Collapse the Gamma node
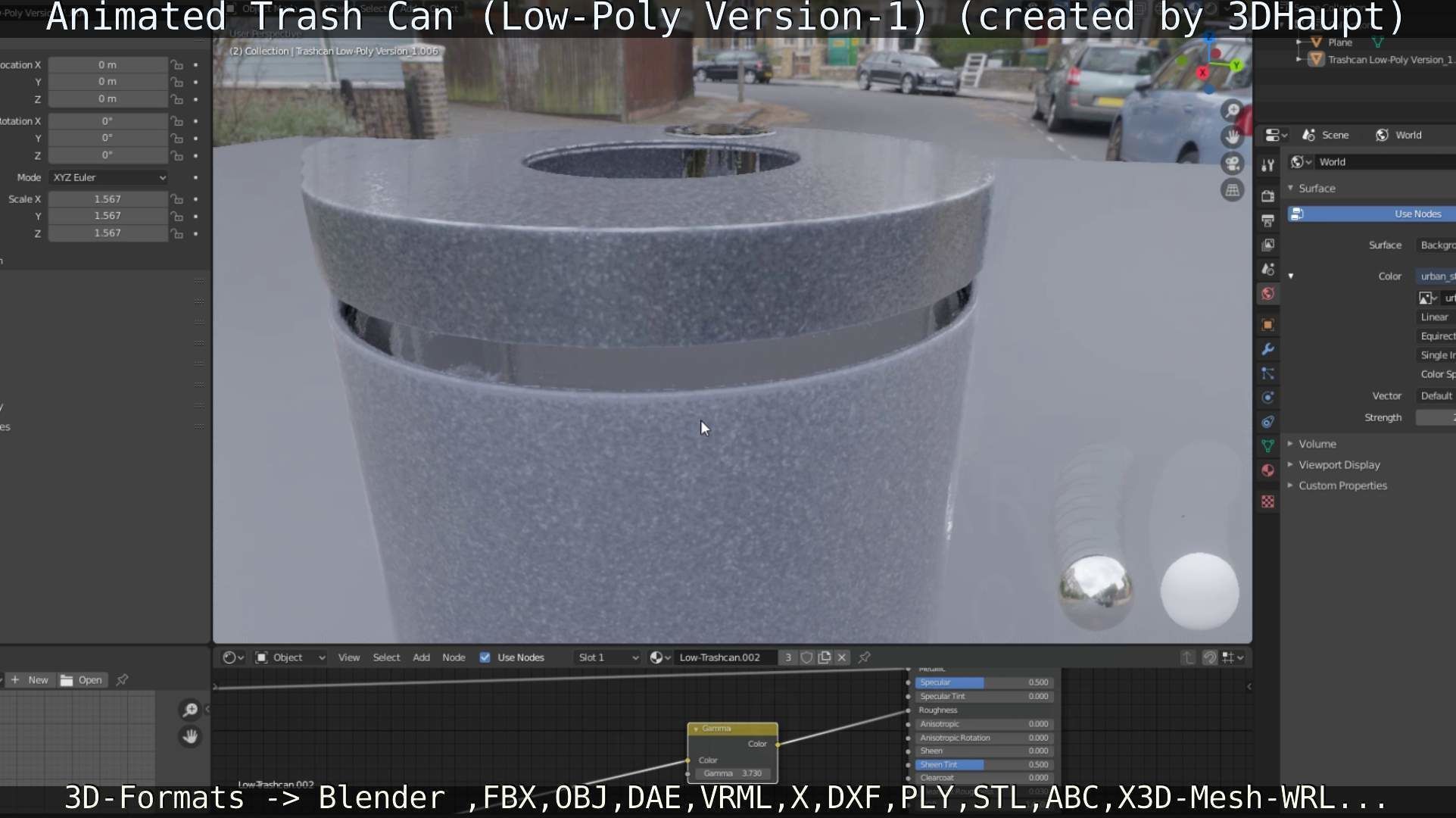1456x818 pixels. click(x=696, y=729)
